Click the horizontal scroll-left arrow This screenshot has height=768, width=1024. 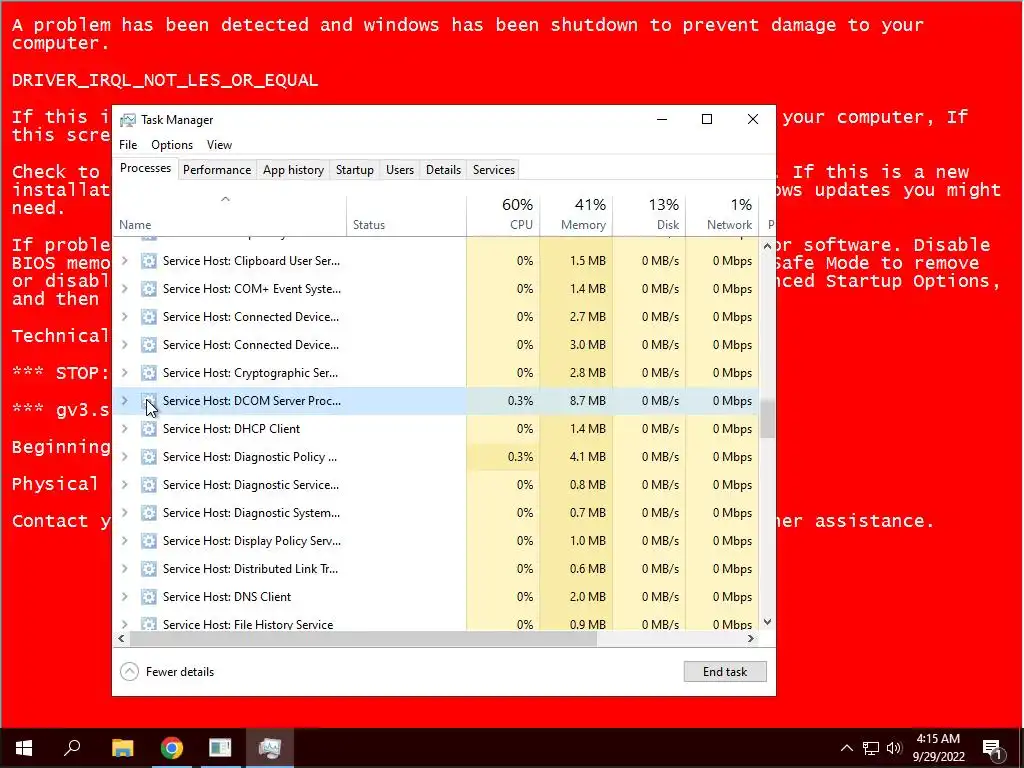pyautogui.click(x=121, y=639)
